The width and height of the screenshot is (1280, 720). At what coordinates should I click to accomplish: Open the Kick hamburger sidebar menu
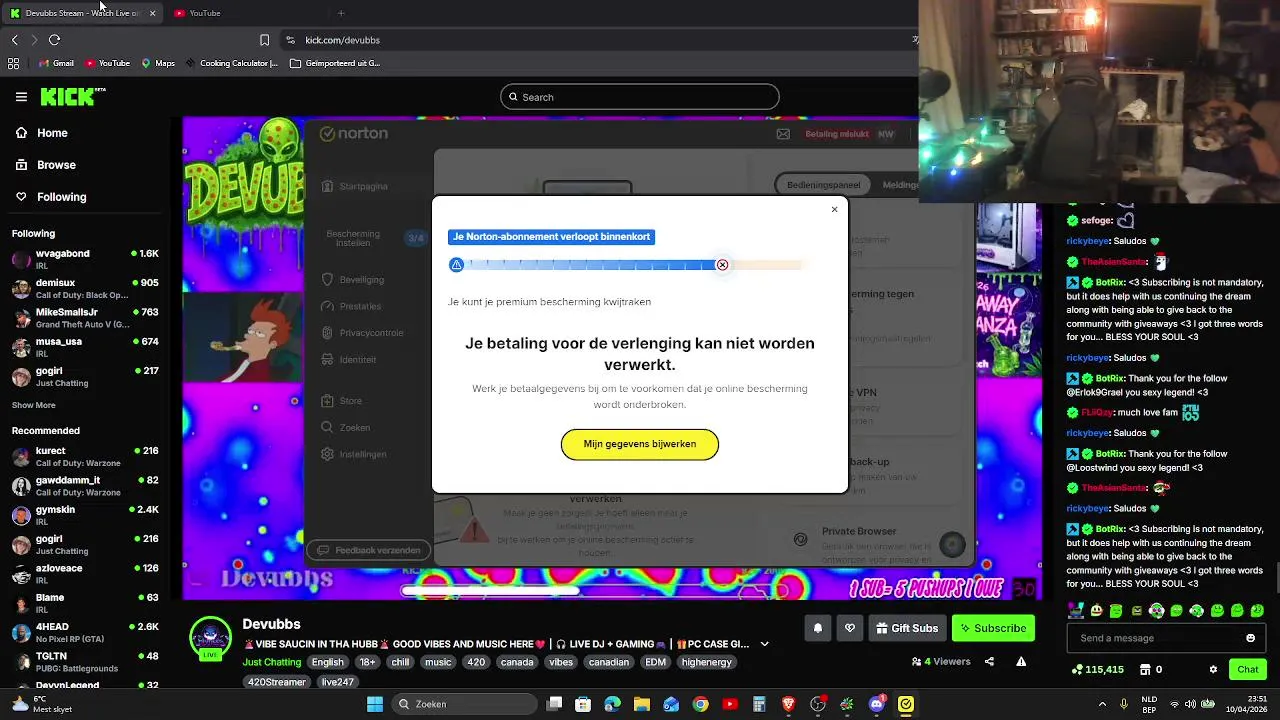[21, 97]
